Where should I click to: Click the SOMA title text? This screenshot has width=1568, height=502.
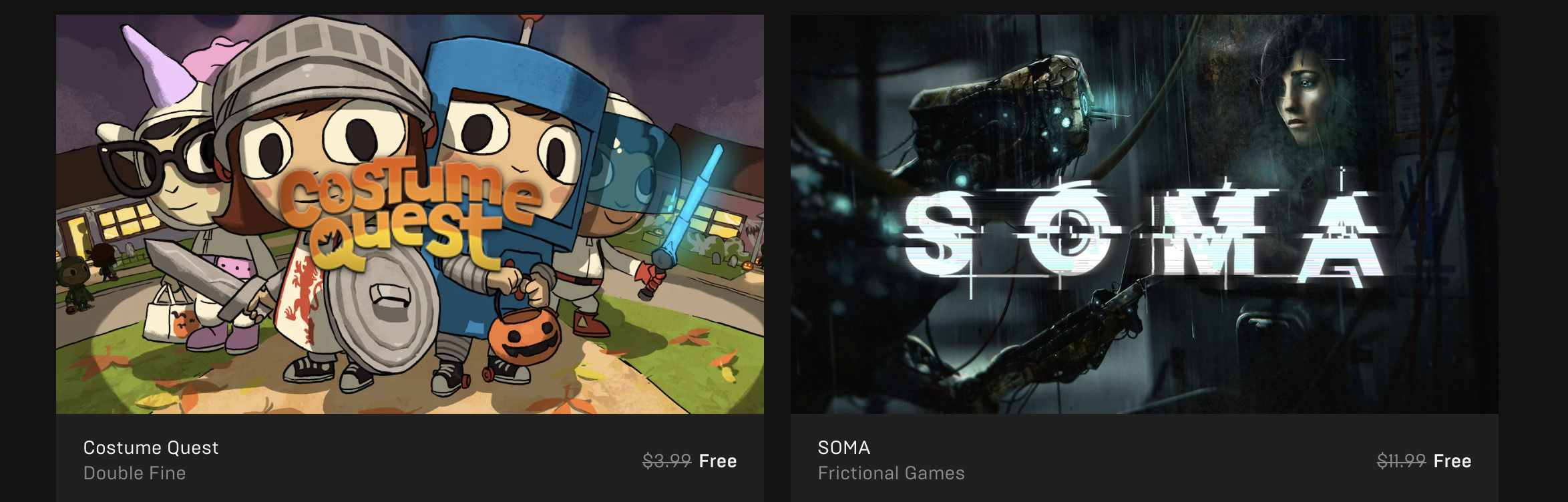pos(844,447)
